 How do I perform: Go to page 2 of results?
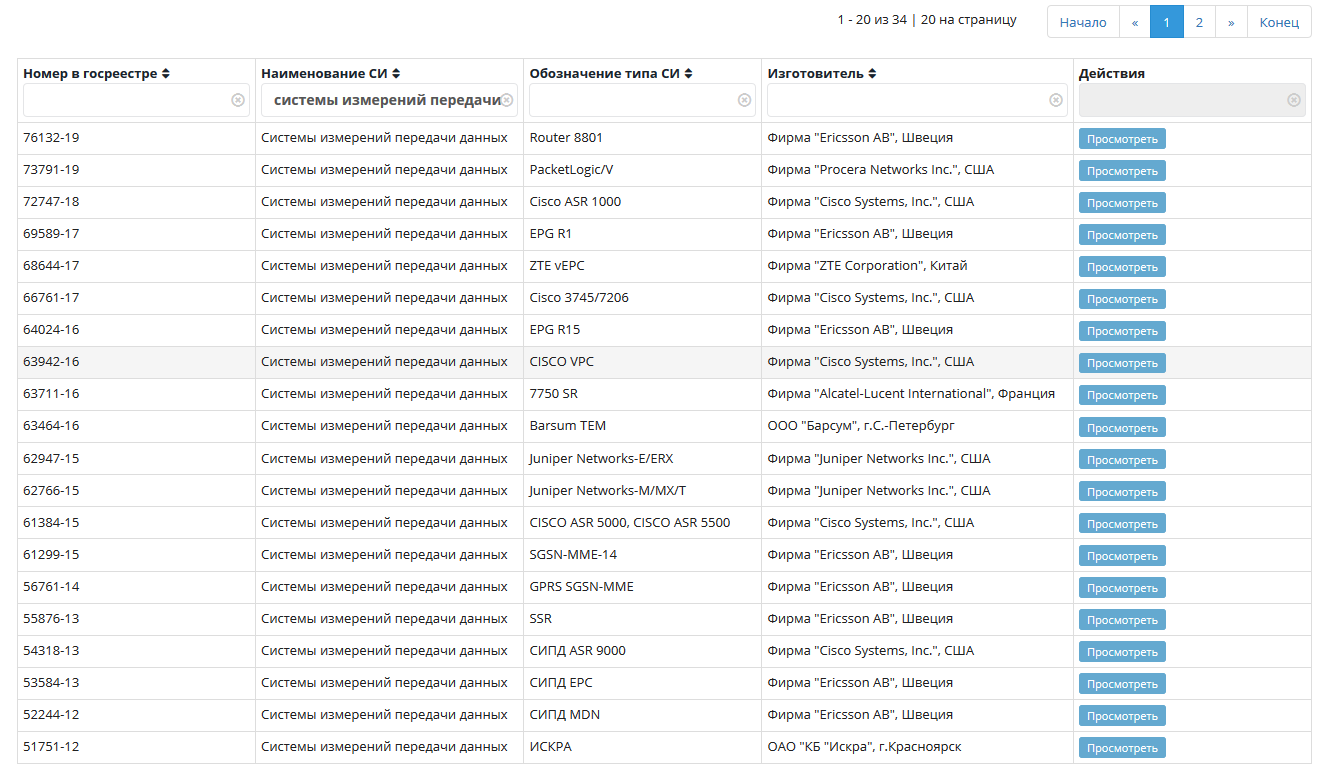[x=1199, y=22]
